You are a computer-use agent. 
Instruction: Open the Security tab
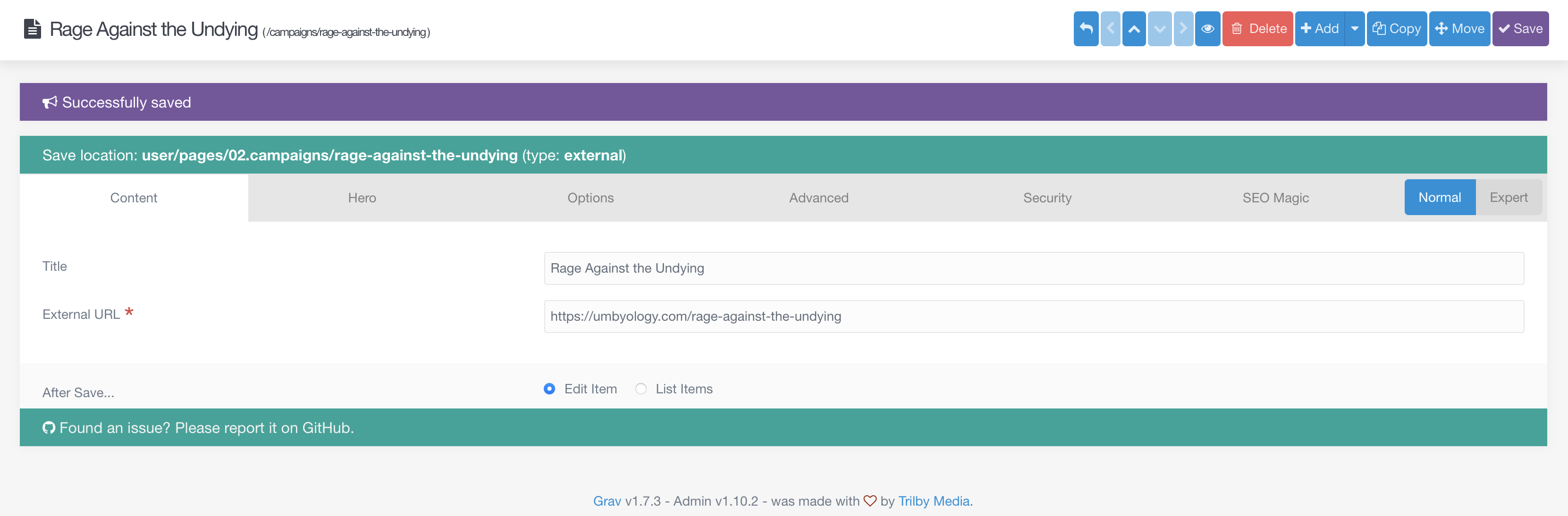point(1047,198)
